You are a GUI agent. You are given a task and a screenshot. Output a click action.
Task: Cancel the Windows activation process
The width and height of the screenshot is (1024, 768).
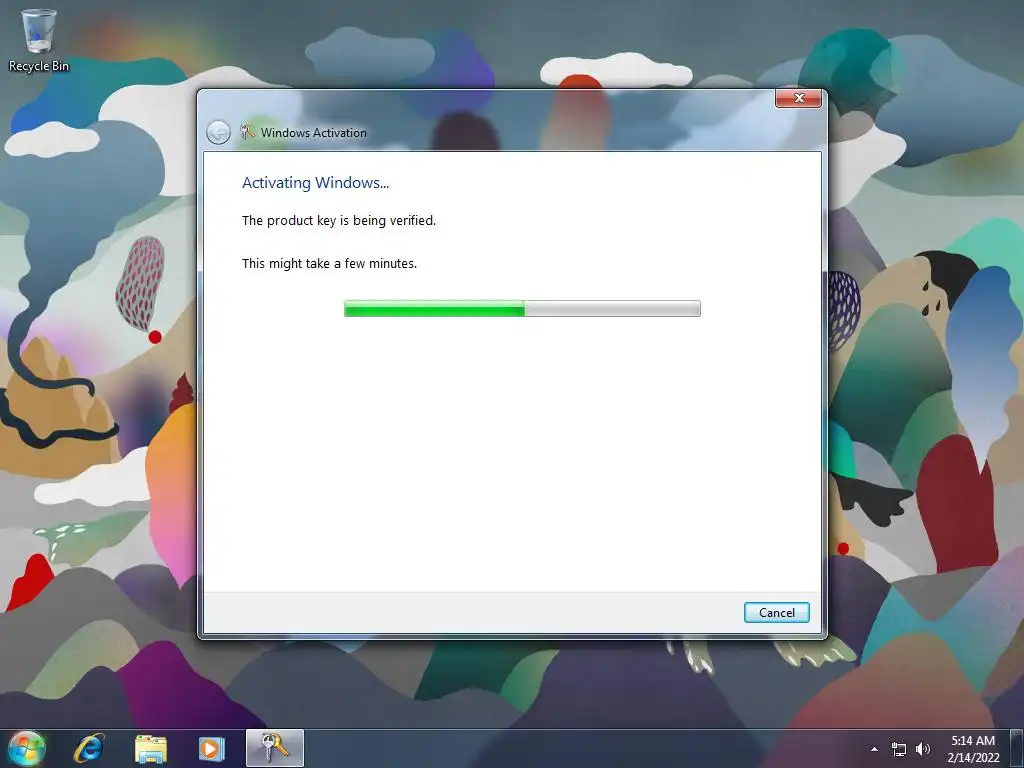click(776, 613)
